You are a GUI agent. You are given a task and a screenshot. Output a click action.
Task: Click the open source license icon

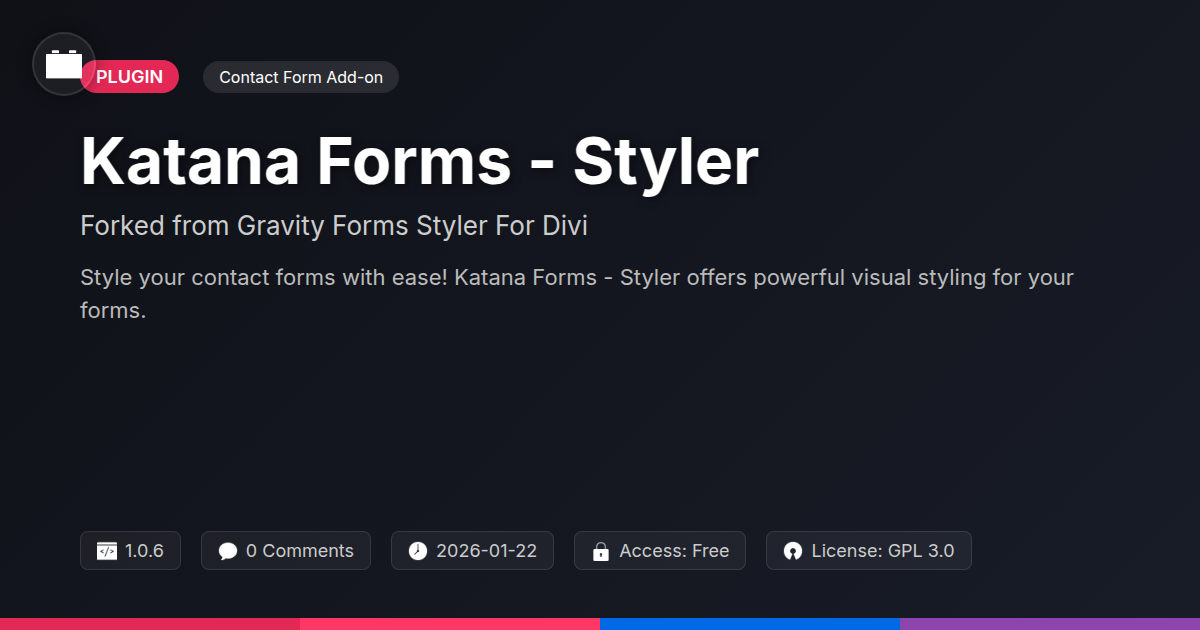793,551
